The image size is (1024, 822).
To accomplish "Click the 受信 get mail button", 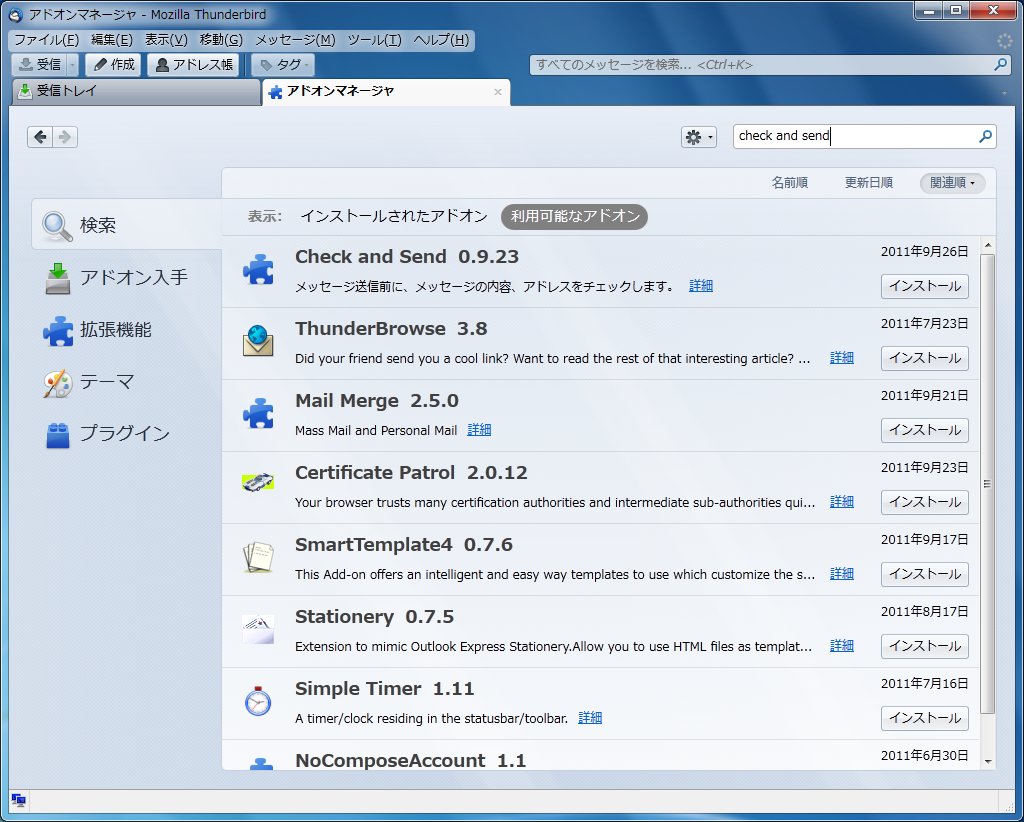I will [39, 65].
